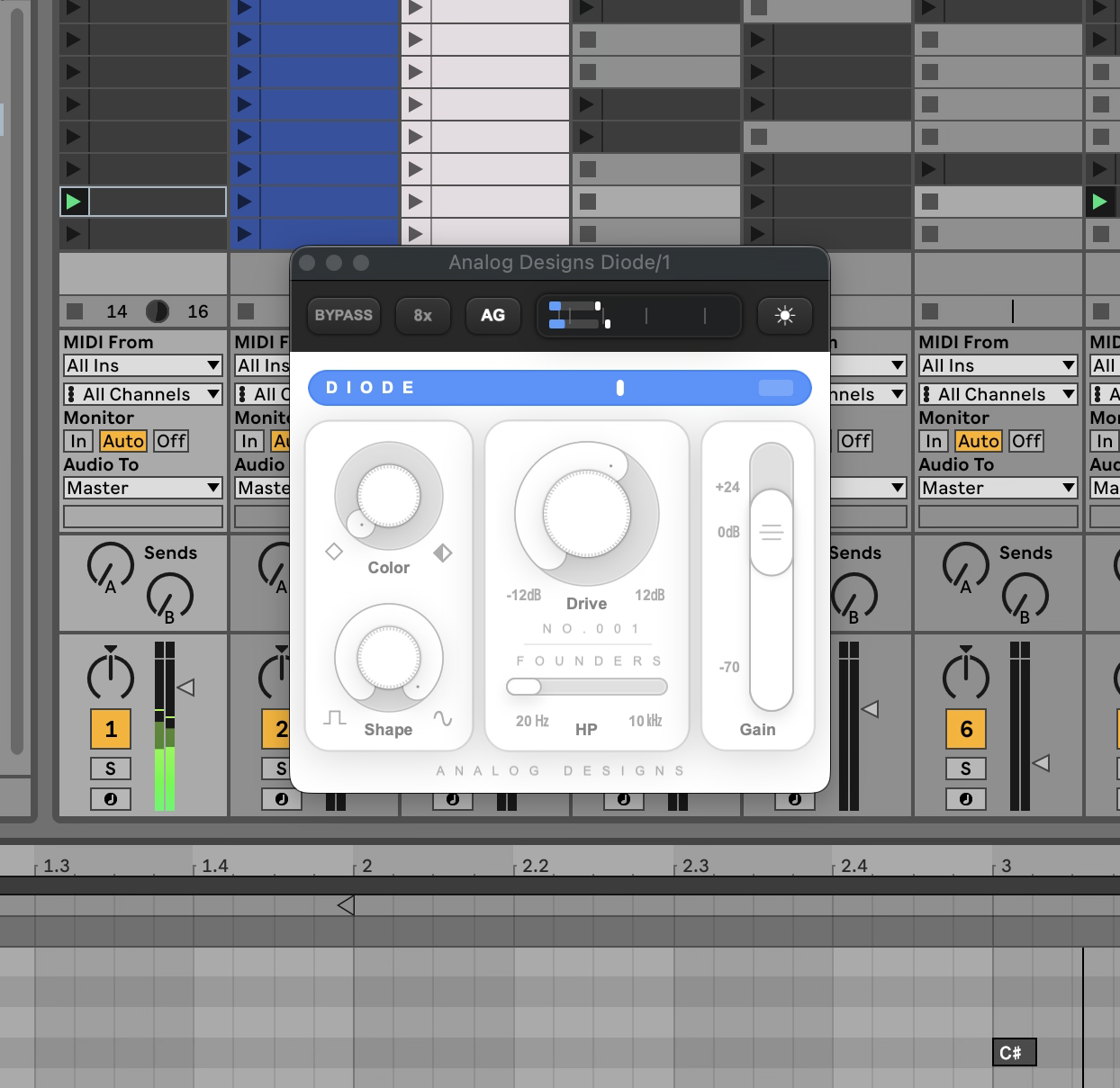Image resolution: width=1120 pixels, height=1088 pixels.
Task: Click the Analog Designs Diode/1 window title bar
Action: [x=559, y=263]
